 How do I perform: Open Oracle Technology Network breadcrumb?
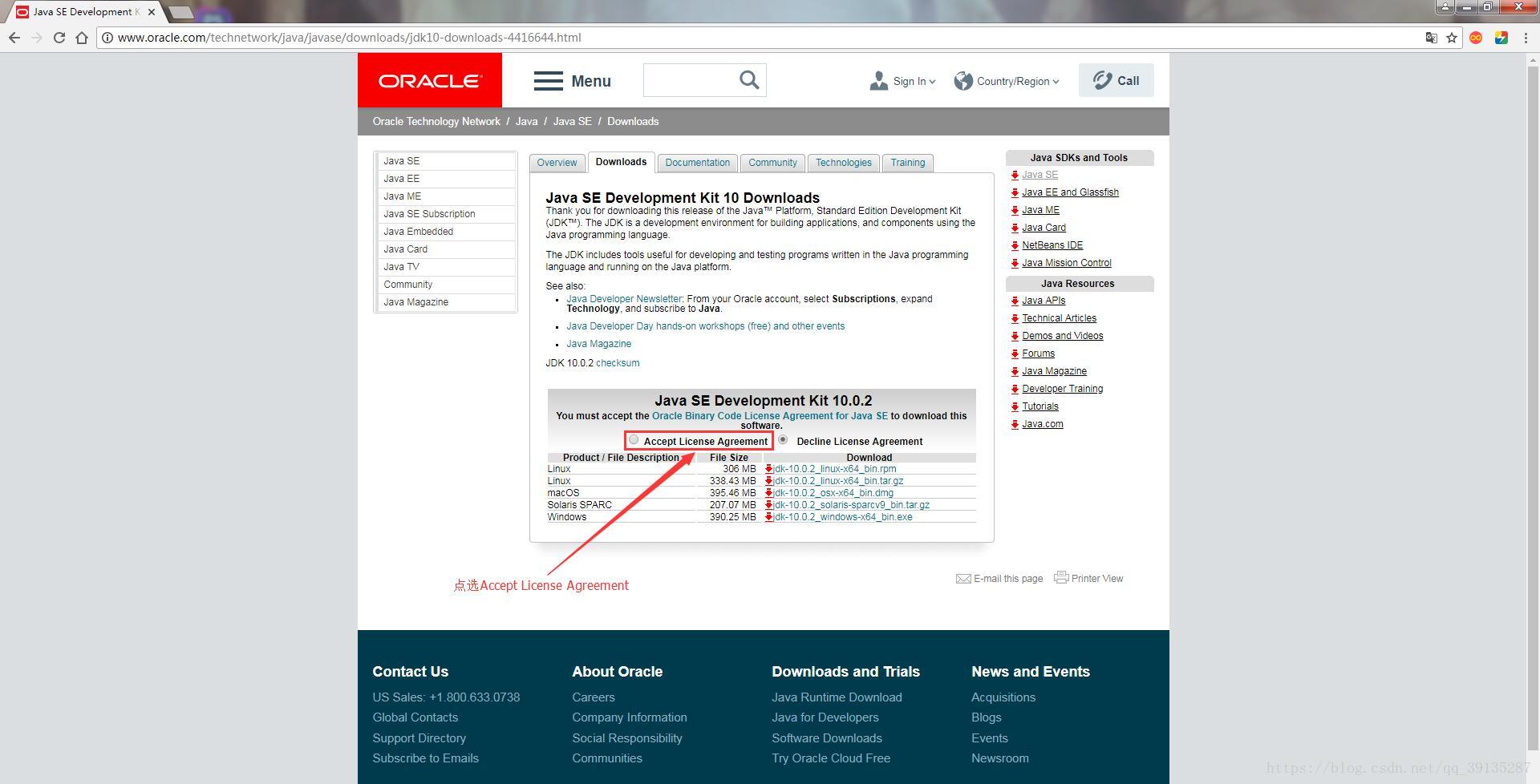[436, 122]
